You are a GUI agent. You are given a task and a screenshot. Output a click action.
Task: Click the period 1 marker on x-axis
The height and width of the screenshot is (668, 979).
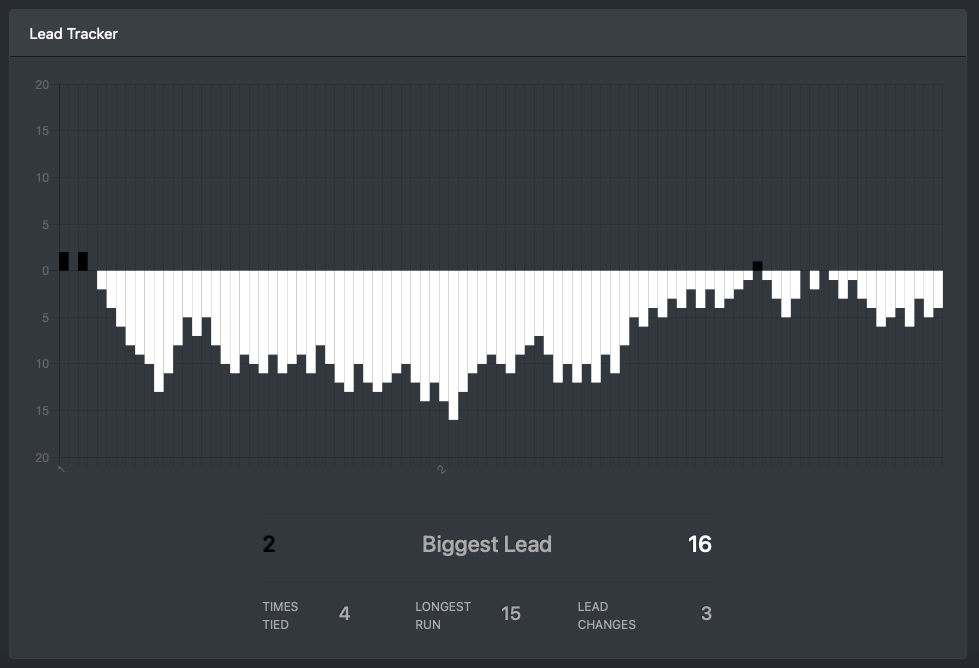pyautogui.click(x=61, y=469)
